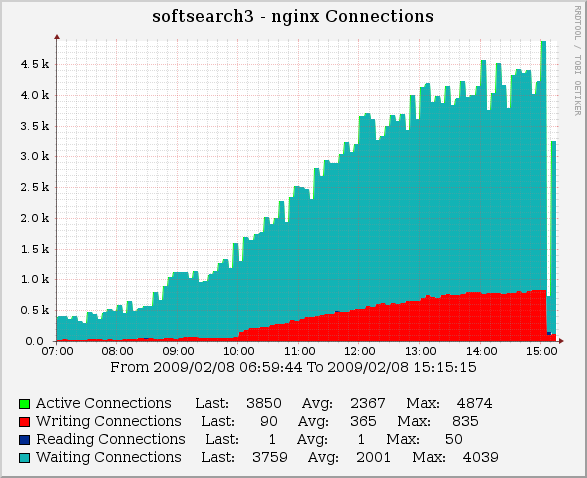Image resolution: width=587 pixels, height=478 pixels.
Task: Click the red Writing Connections legend swatch
Action: point(24,422)
